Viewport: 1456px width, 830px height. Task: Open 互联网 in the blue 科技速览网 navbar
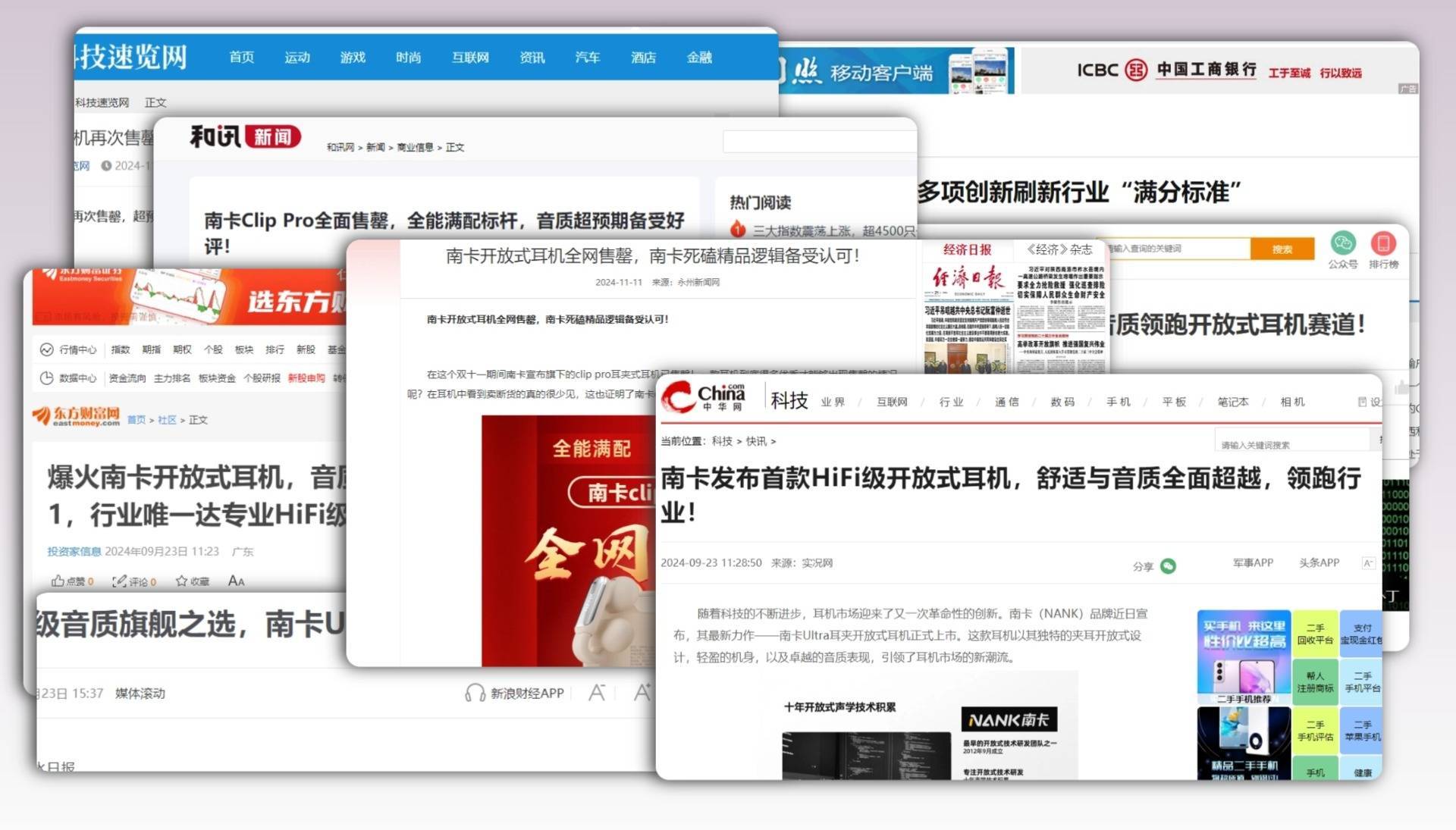tap(470, 57)
